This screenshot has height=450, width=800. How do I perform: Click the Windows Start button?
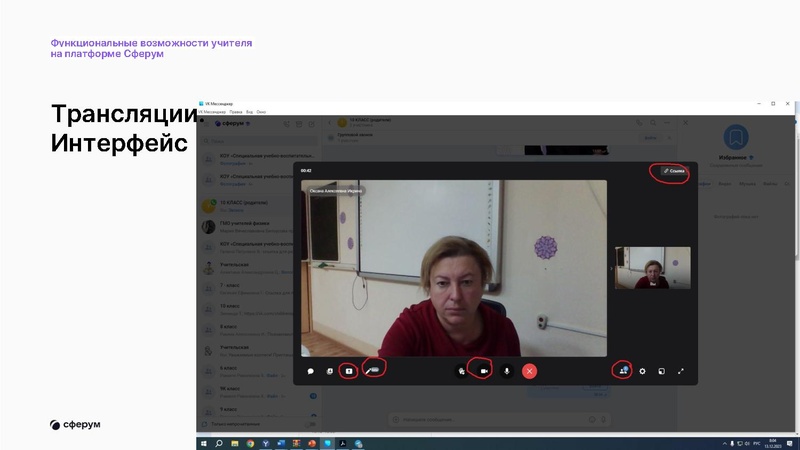(203, 443)
